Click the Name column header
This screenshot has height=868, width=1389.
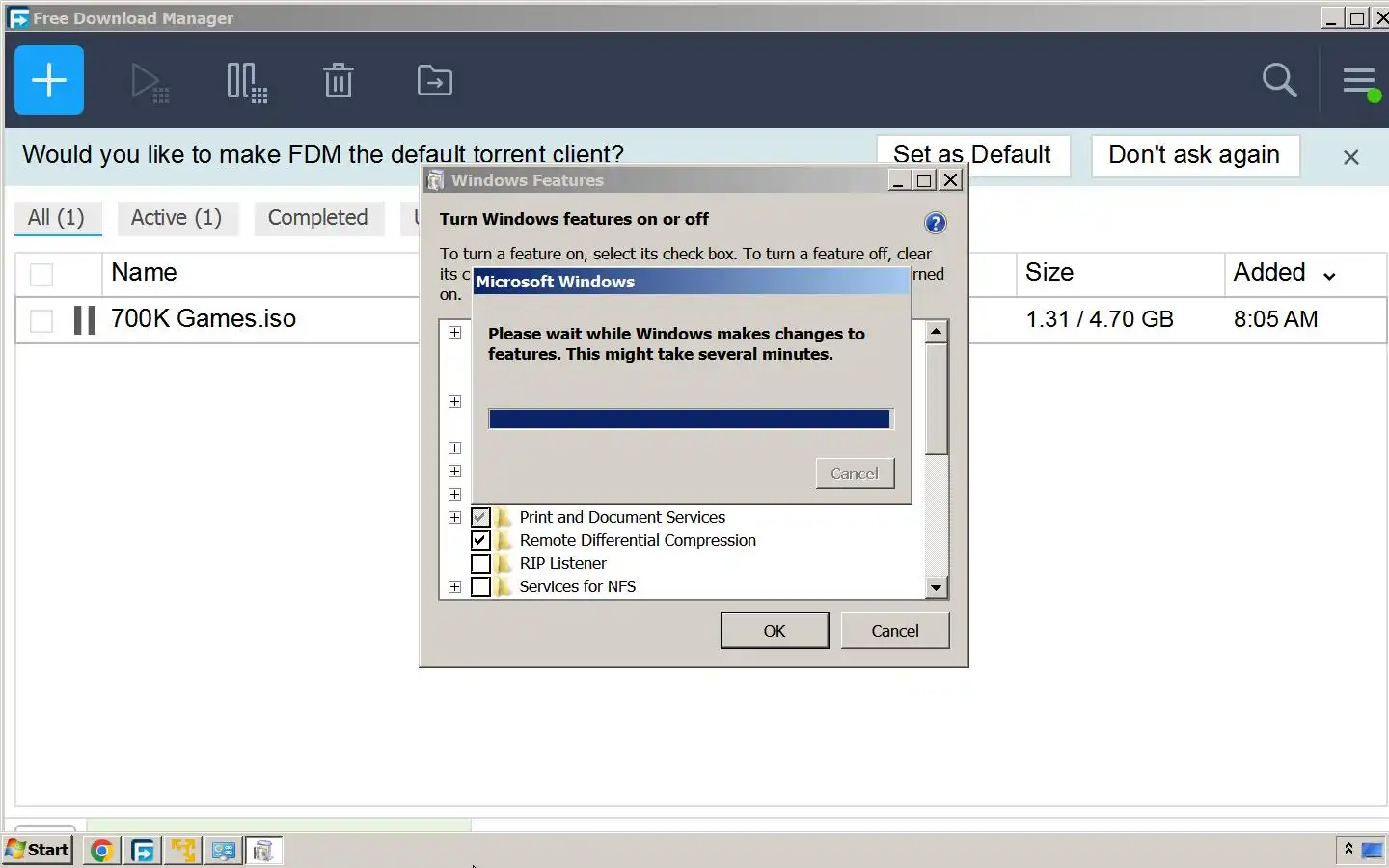tap(145, 273)
